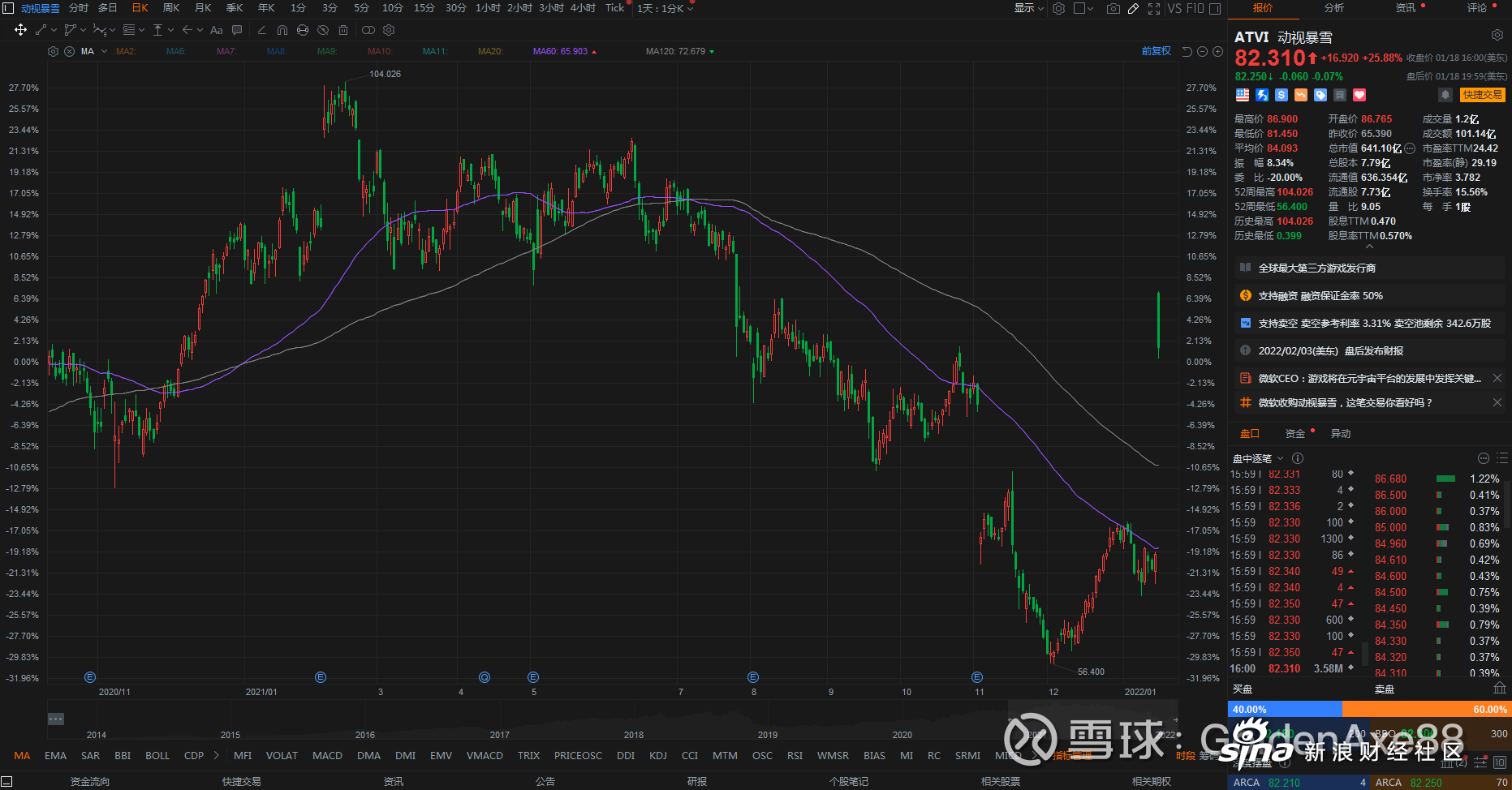Open the 1天:1分K period dropdown
This screenshot has height=790, width=1512.
coord(665,8)
